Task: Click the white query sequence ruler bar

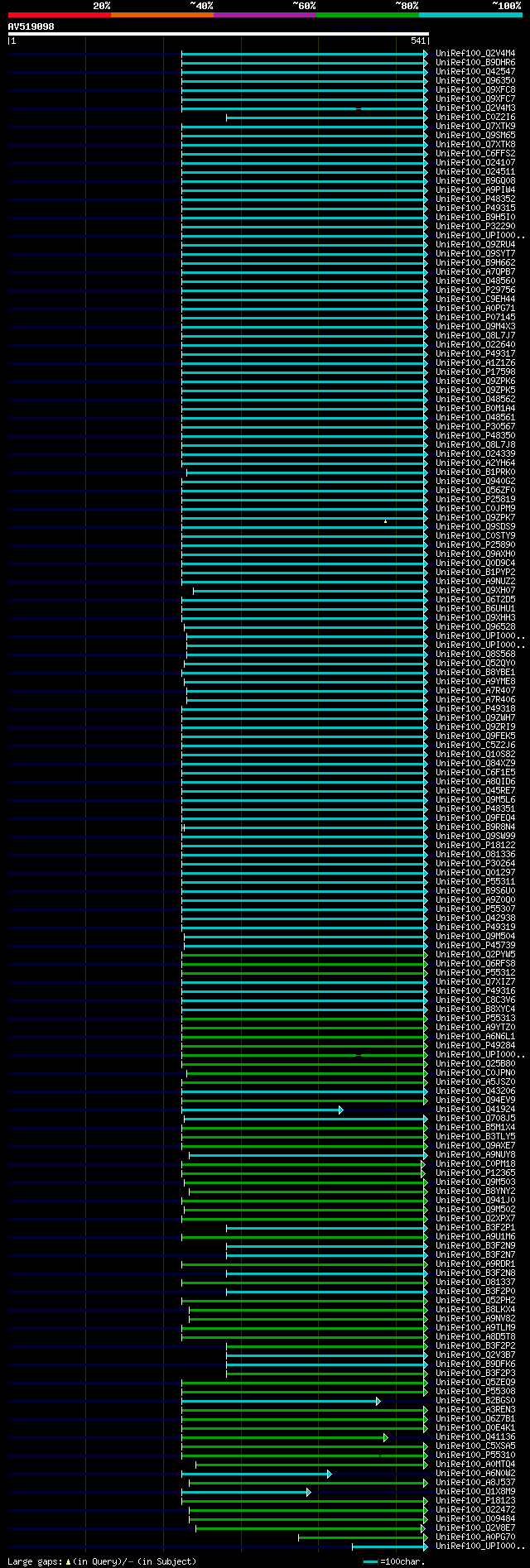Action: click(219, 34)
